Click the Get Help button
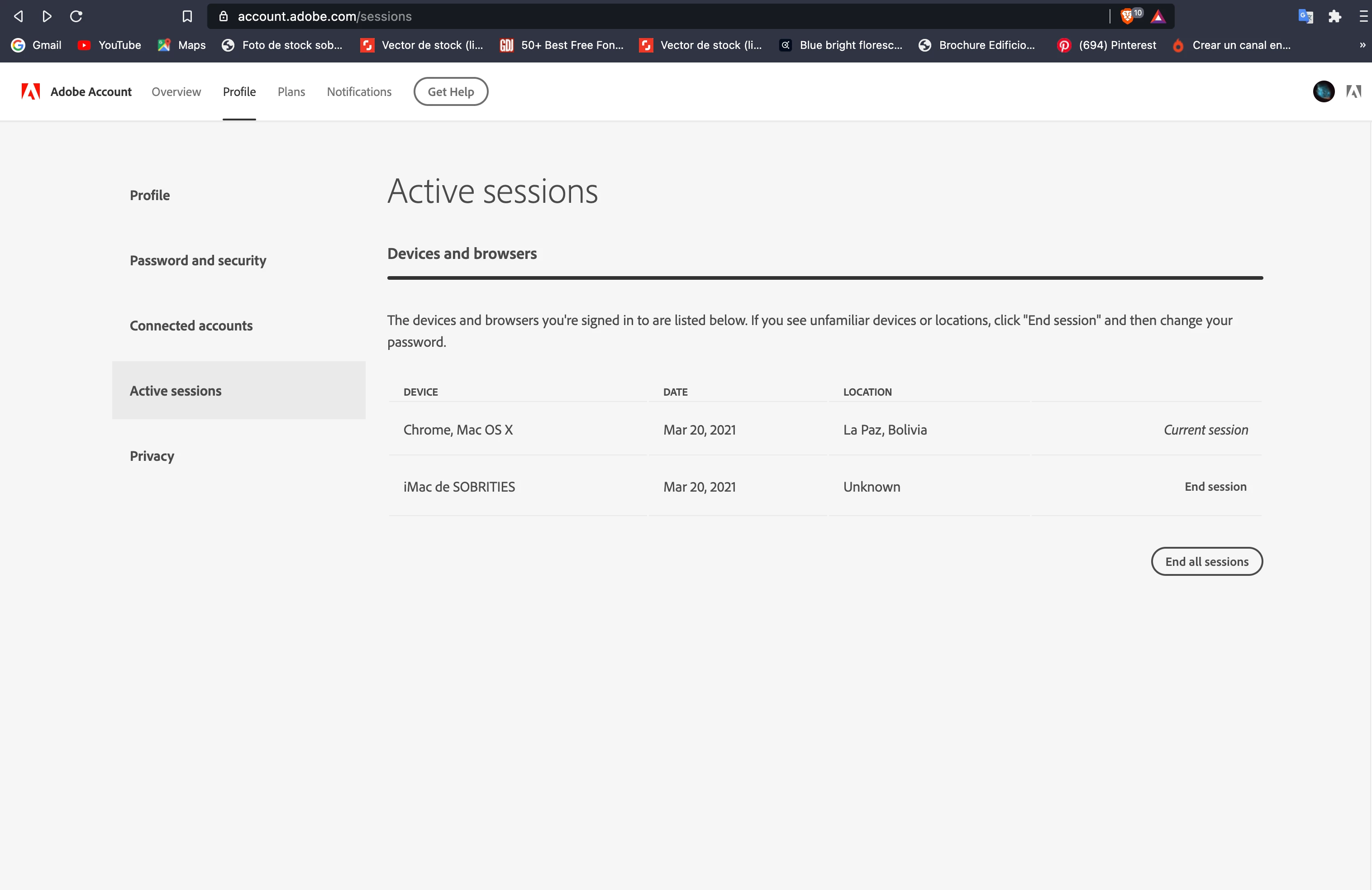This screenshot has height=890, width=1372. pos(450,92)
